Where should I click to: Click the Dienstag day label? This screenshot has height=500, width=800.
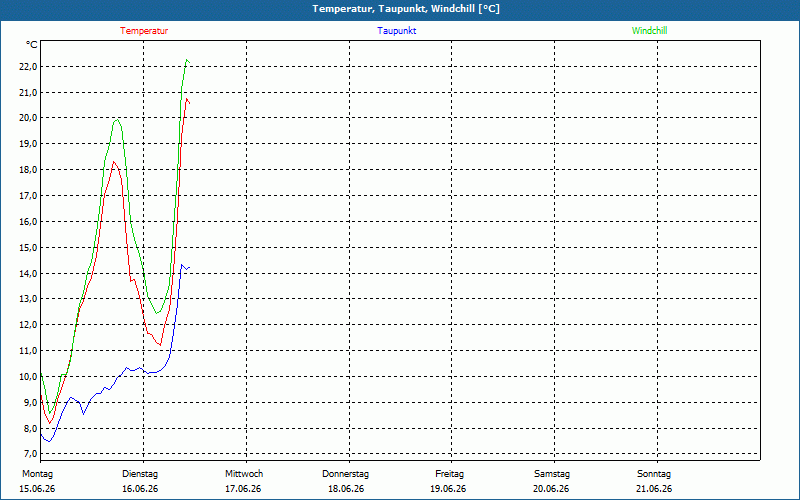tap(140, 474)
